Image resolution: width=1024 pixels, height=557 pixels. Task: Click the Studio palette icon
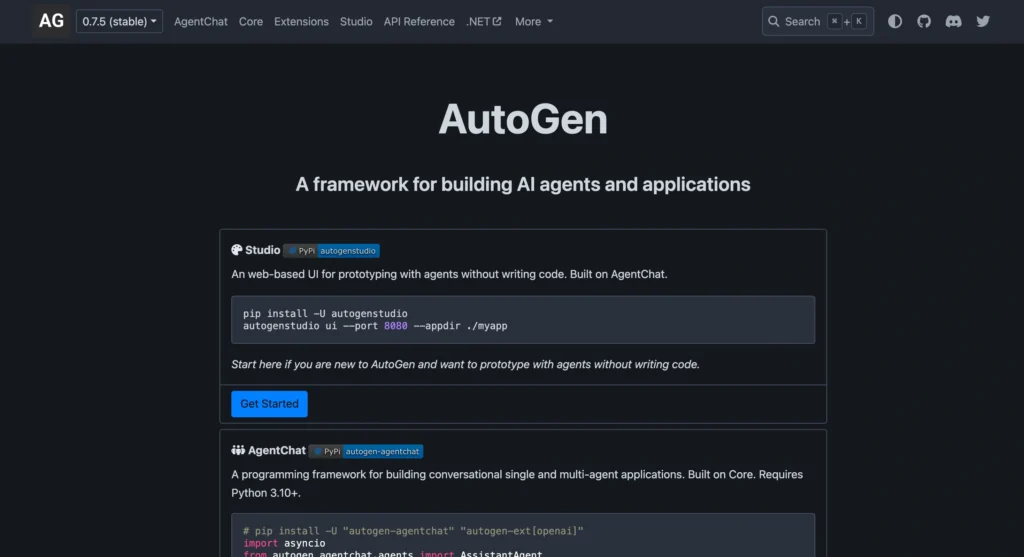pyautogui.click(x=236, y=250)
